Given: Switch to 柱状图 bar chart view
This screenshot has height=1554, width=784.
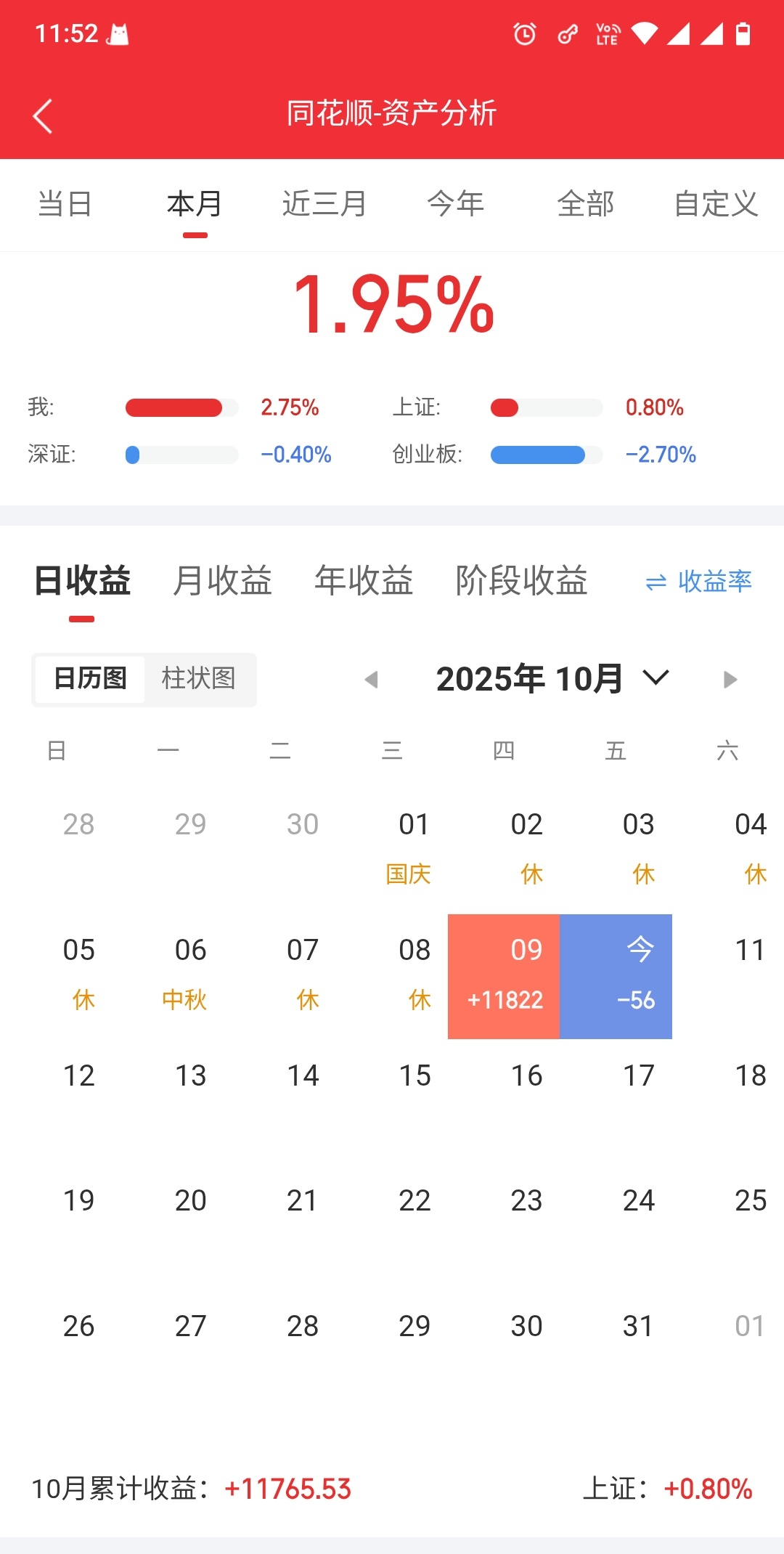Looking at the screenshot, I should [199, 679].
